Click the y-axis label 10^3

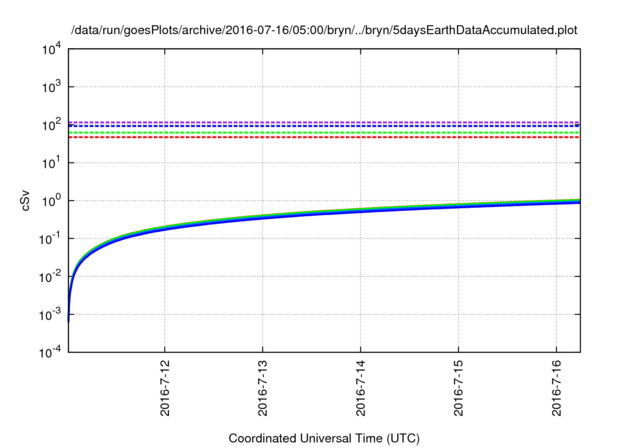pos(51,87)
